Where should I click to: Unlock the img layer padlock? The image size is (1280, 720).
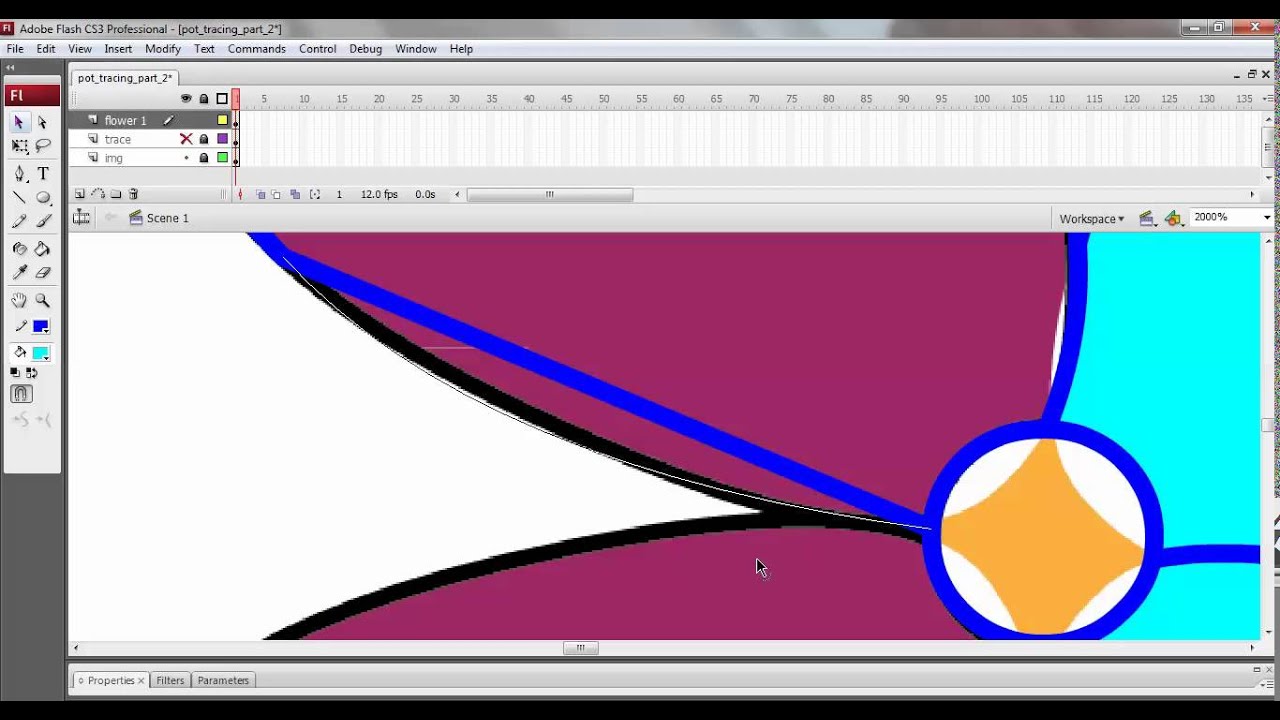point(204,158)
